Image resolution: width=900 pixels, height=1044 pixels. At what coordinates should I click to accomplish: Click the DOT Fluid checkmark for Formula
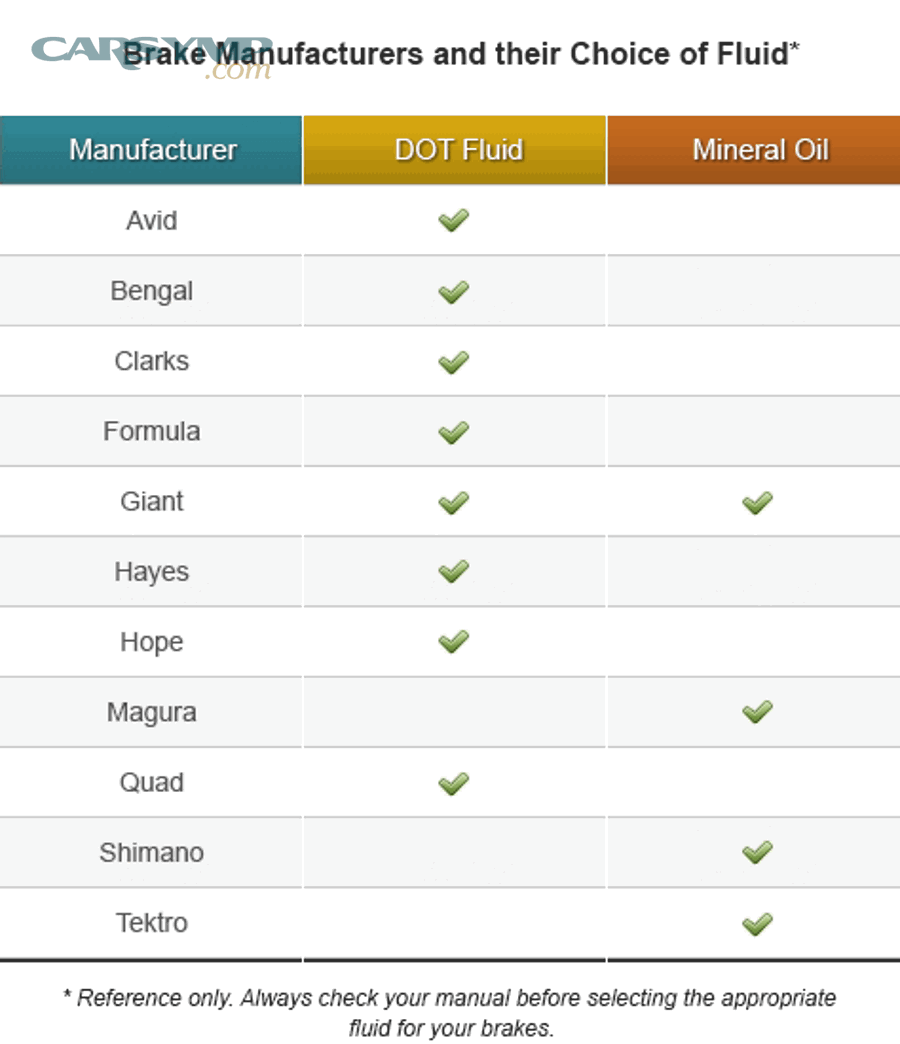click(x=453, y=432)
